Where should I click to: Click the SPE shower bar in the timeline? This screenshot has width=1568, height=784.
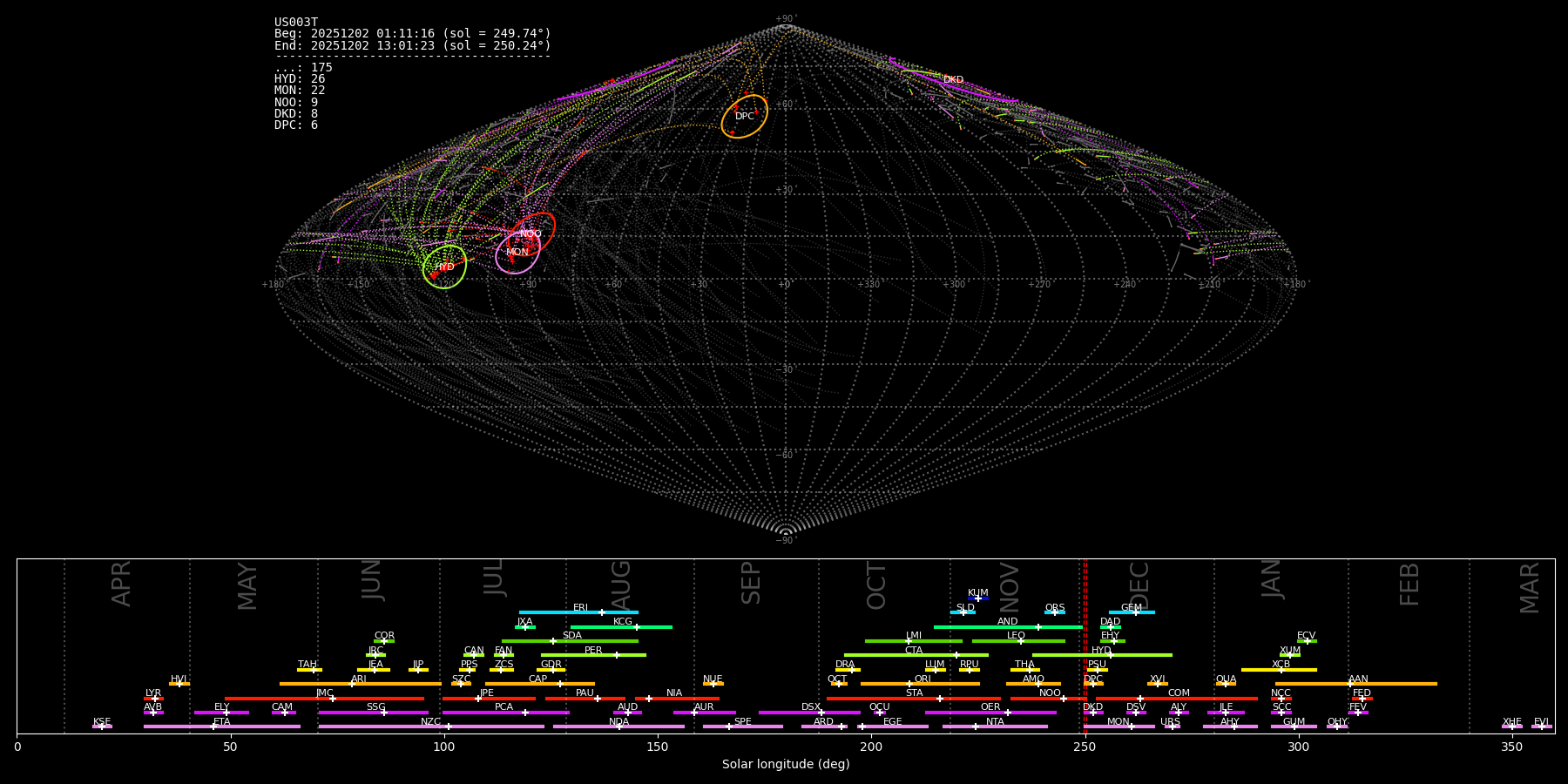pyautogui.click(x=743, y=727)
